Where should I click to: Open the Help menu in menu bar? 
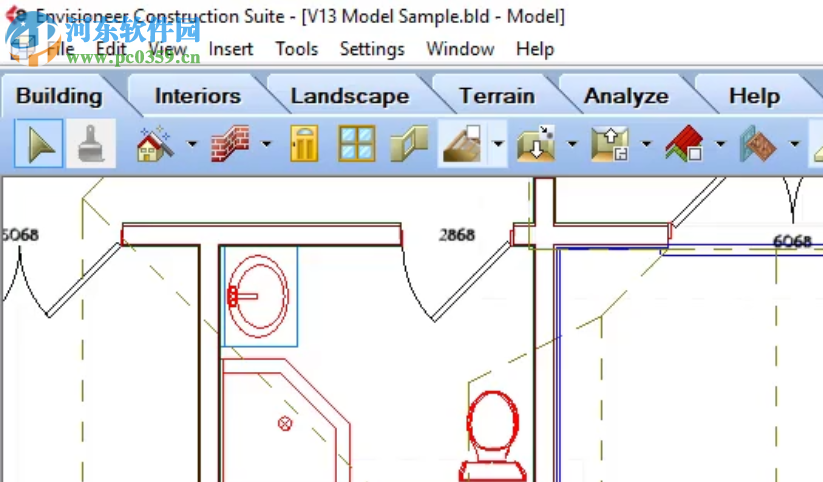pos(535,49)
